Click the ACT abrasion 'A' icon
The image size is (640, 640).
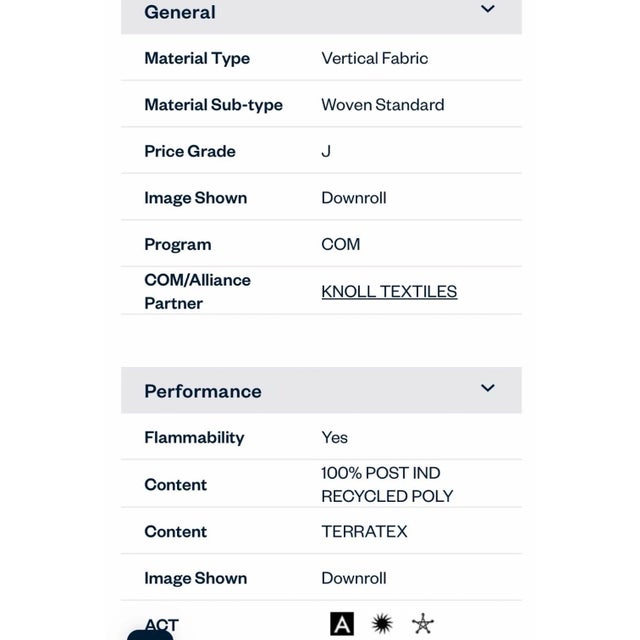[x=342, y=625]
